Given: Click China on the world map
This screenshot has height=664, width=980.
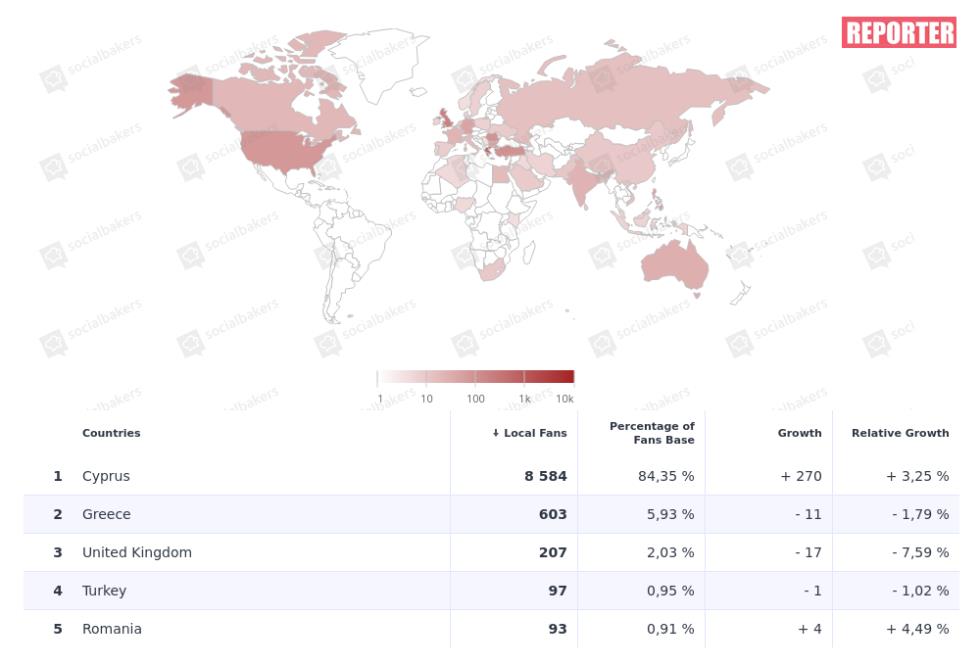Looking at the screenshot, I should point(625,156).
